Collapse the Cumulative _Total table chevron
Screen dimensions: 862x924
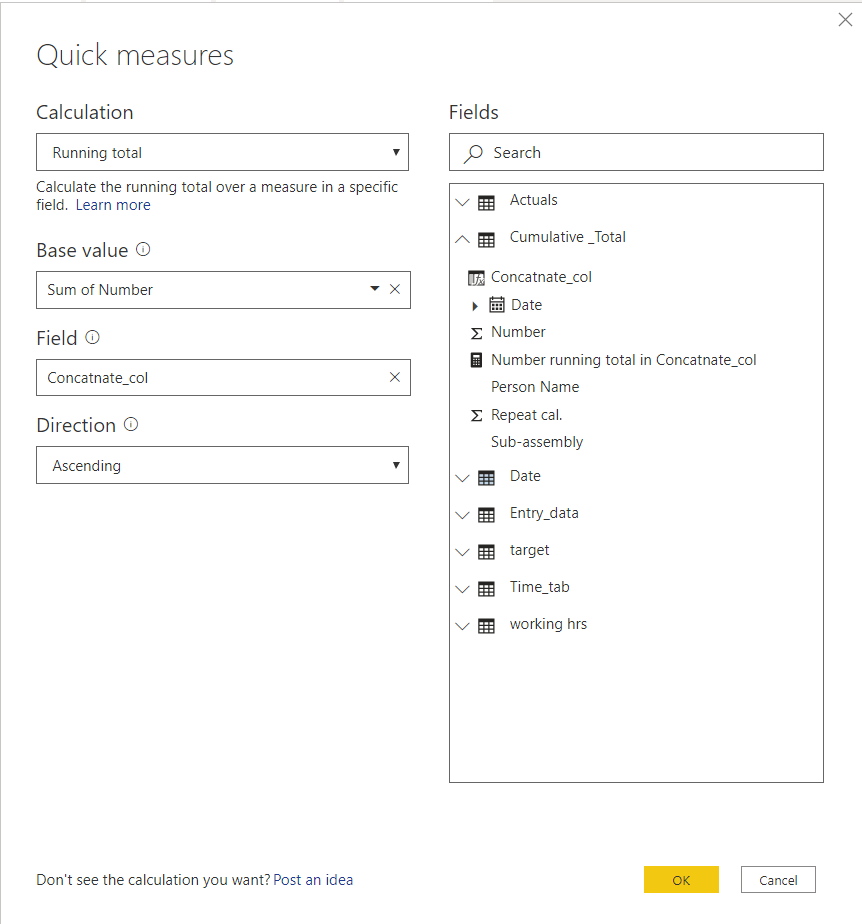(463, 239)
